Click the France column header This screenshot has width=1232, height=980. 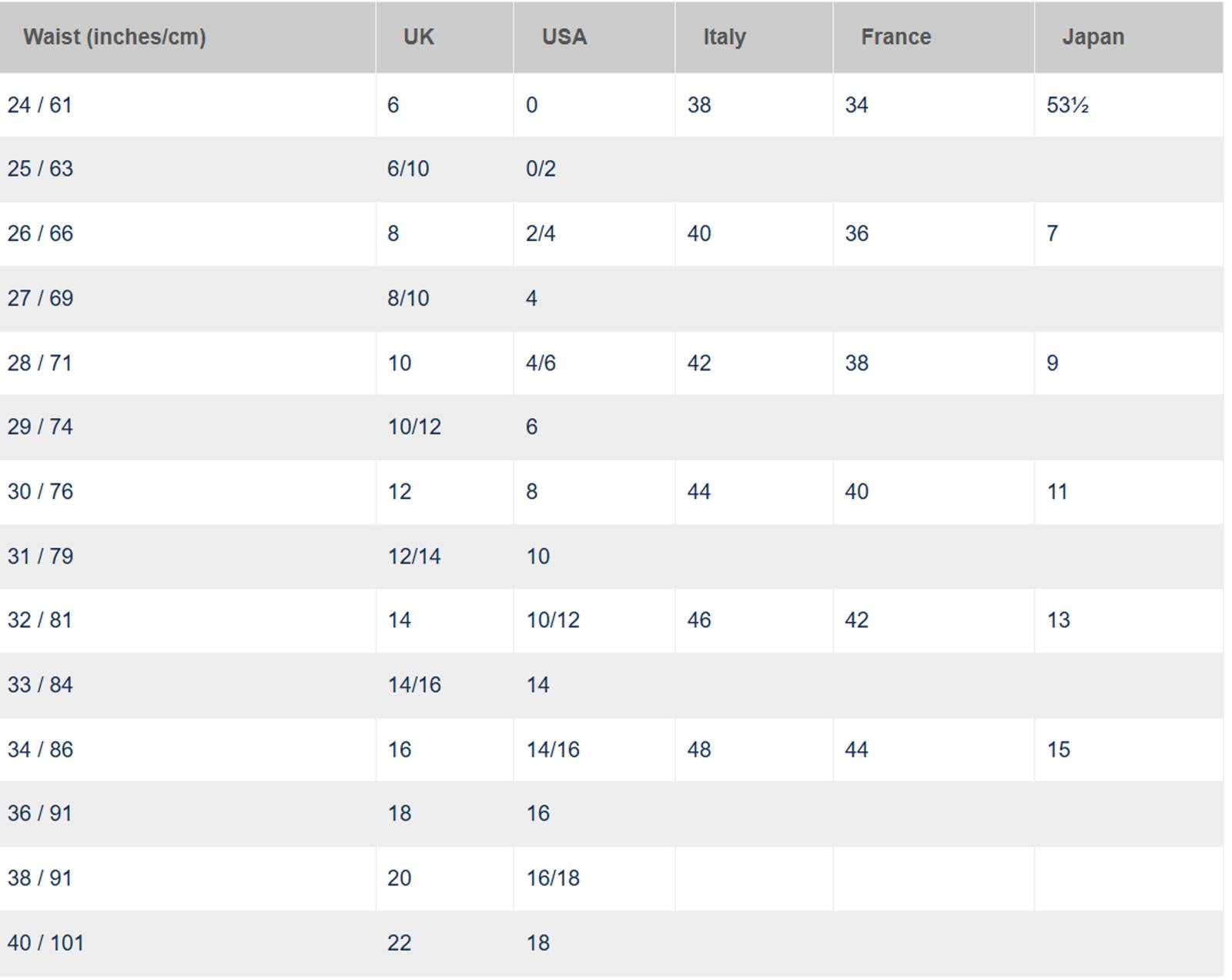[896, 37]
